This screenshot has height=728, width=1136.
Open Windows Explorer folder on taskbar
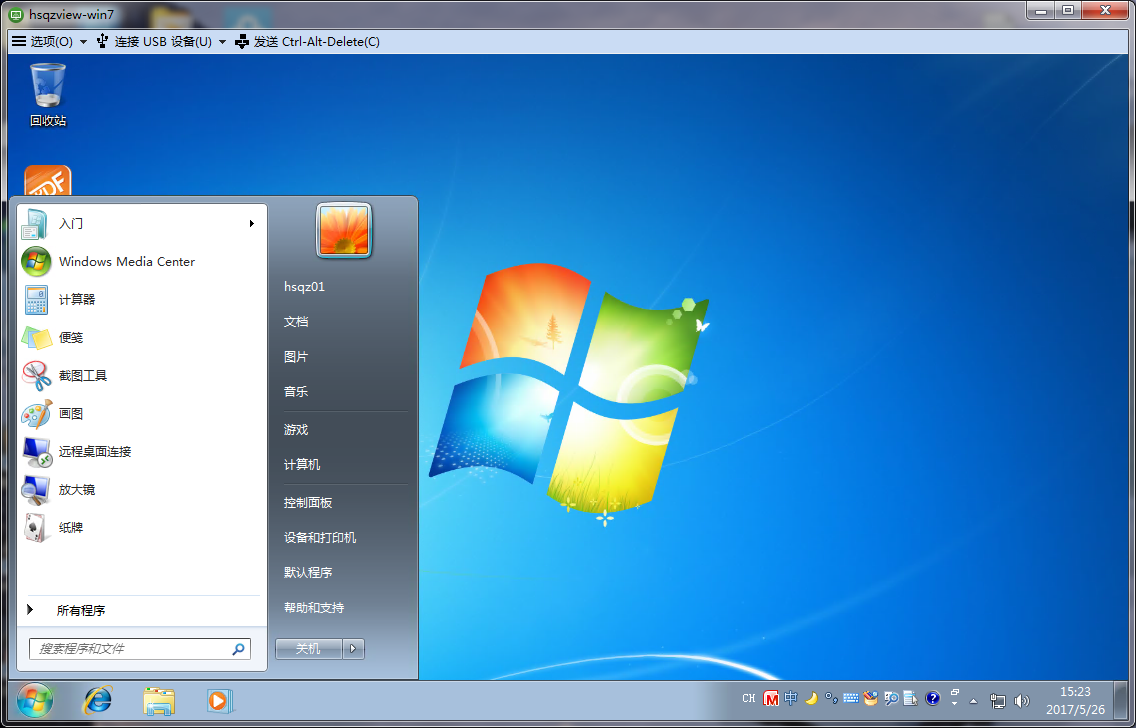tap(159, 700)
